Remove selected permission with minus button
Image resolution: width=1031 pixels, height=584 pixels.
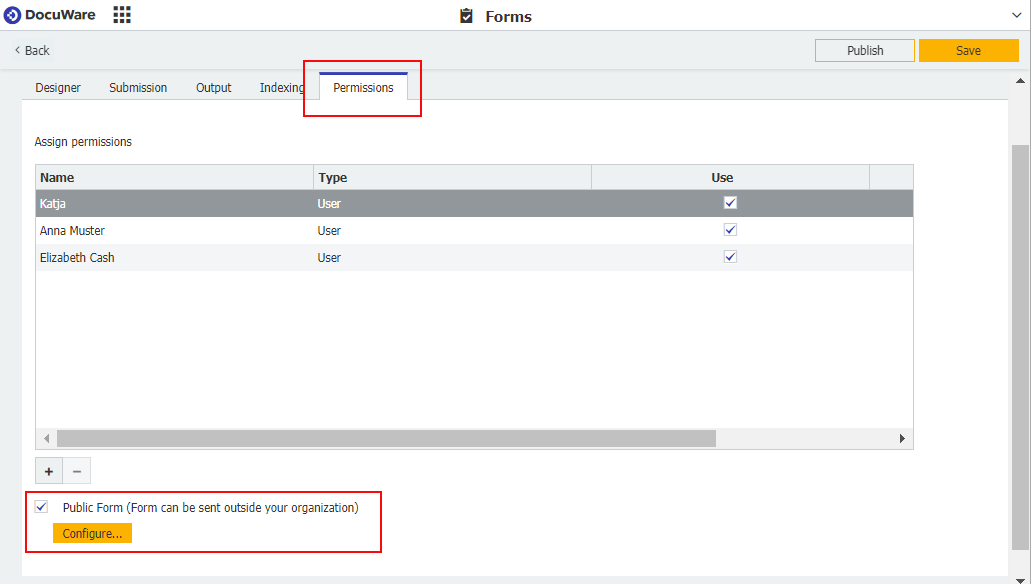(77, 471)
